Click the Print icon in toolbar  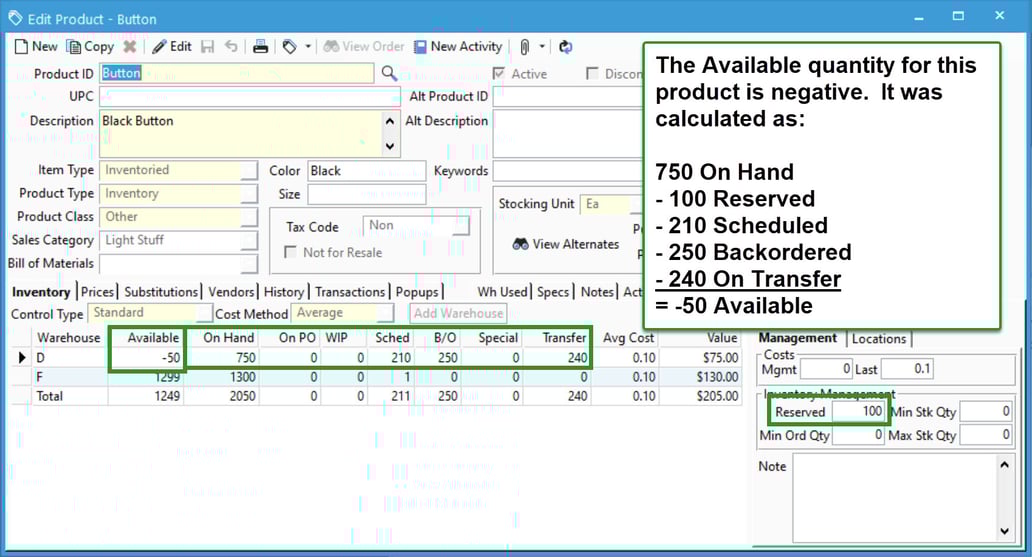point(260,46)
